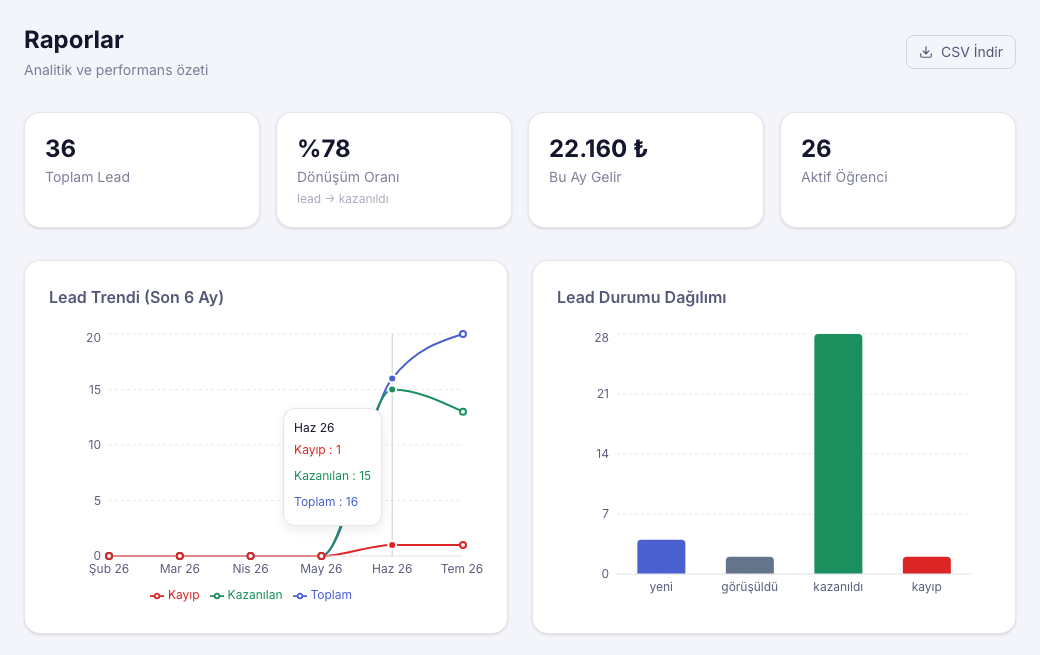Select the green Kazanılan point at Tem 26

[463, 412]
